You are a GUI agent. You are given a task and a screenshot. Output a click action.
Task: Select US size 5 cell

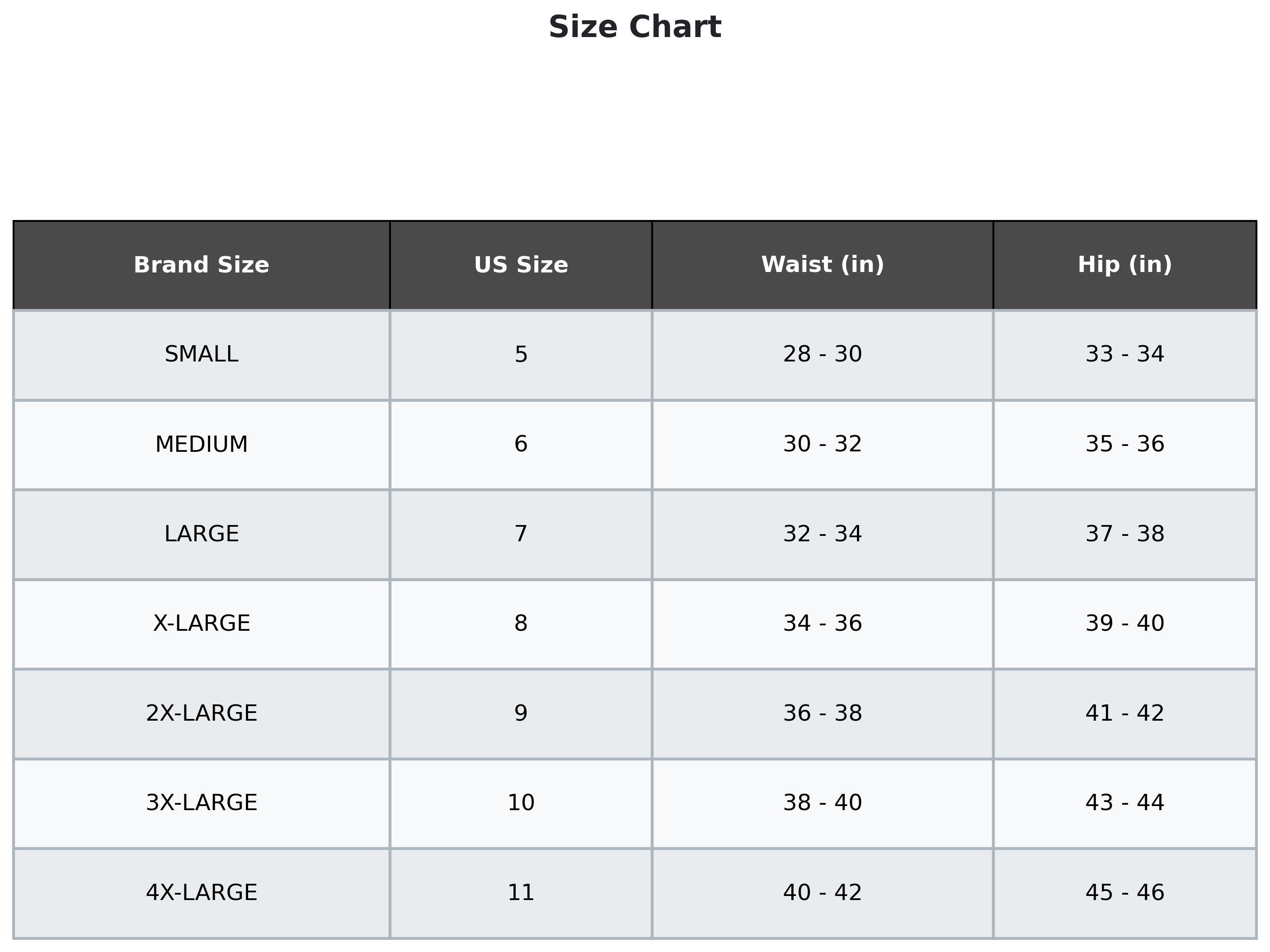click(521, 354)
